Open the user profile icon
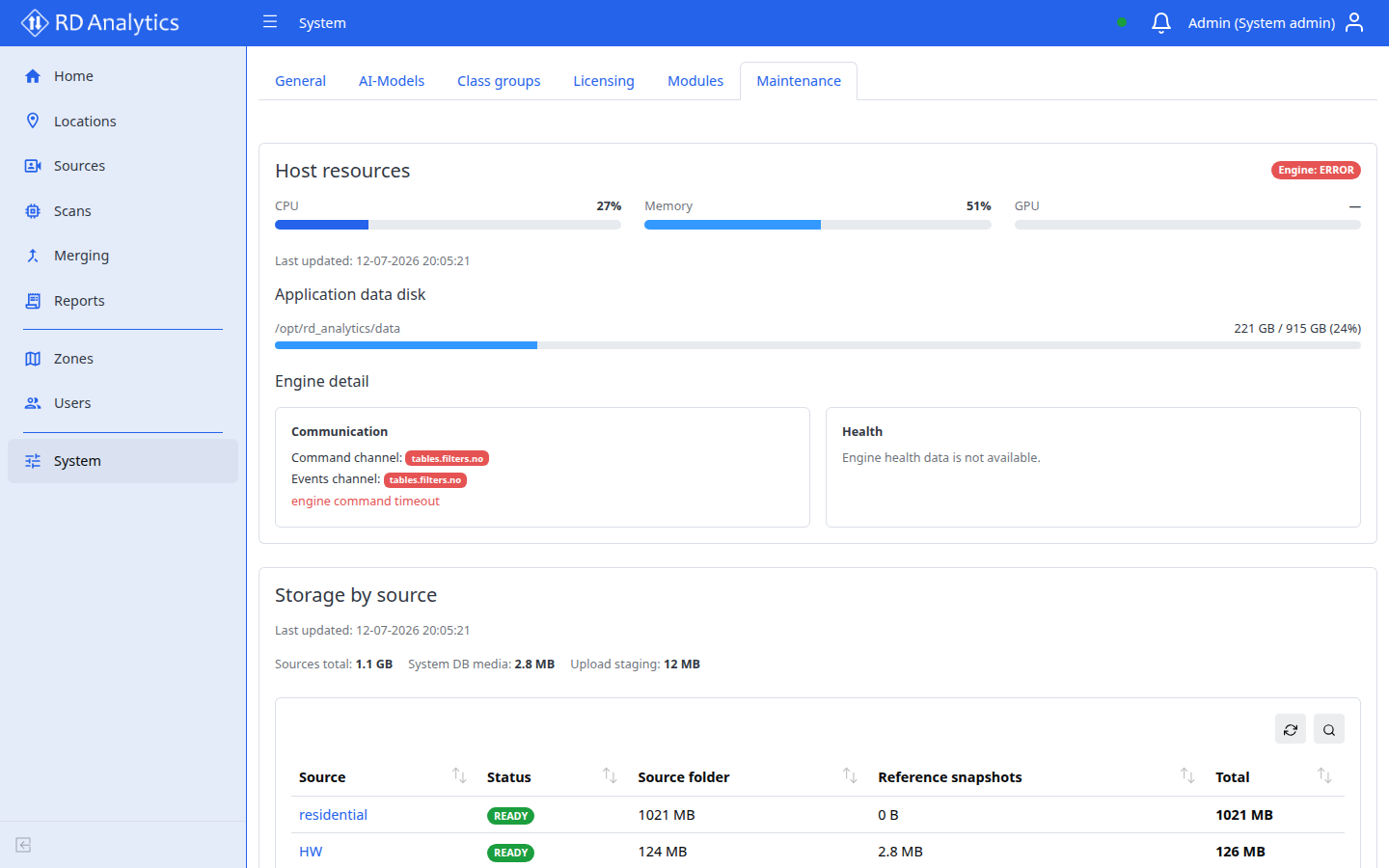Screen dimensions: 1389x868 (x=1354, y=22)
